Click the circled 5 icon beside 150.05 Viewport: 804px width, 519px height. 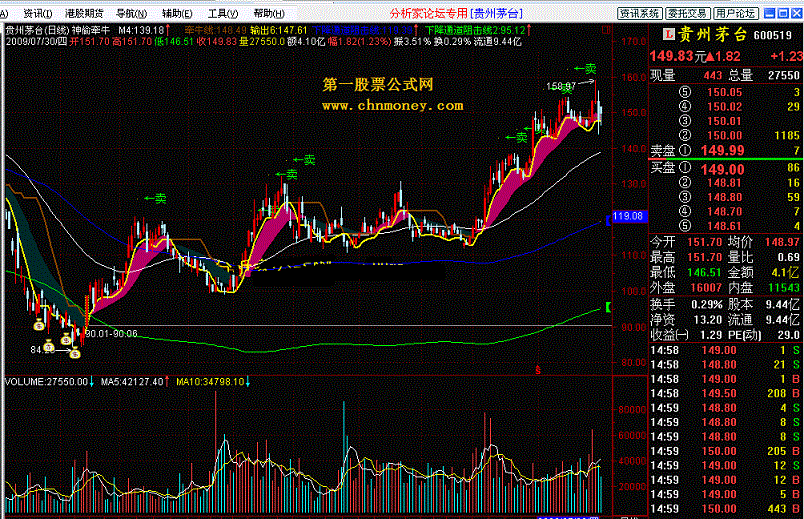[x=685, y=92]
